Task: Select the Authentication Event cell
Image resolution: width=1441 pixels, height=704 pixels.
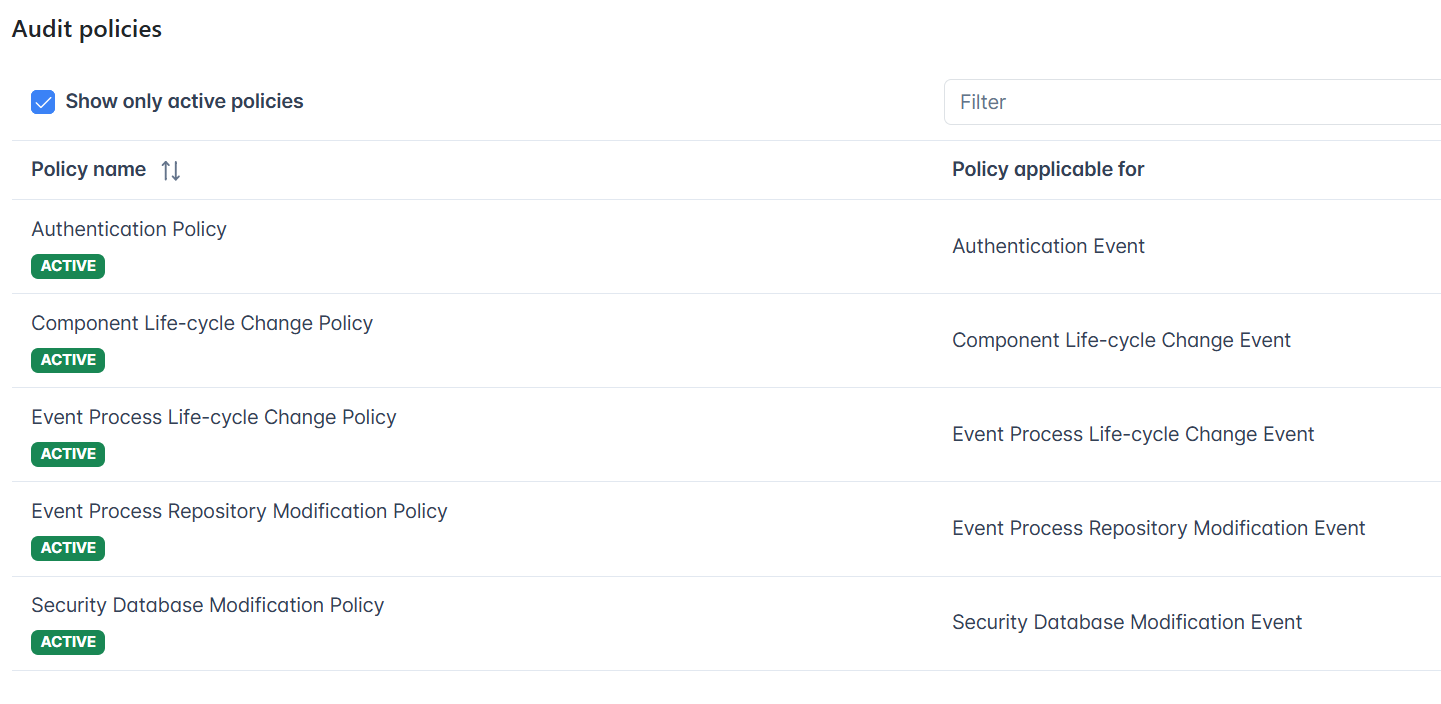Action: [x=1048, y=246]
